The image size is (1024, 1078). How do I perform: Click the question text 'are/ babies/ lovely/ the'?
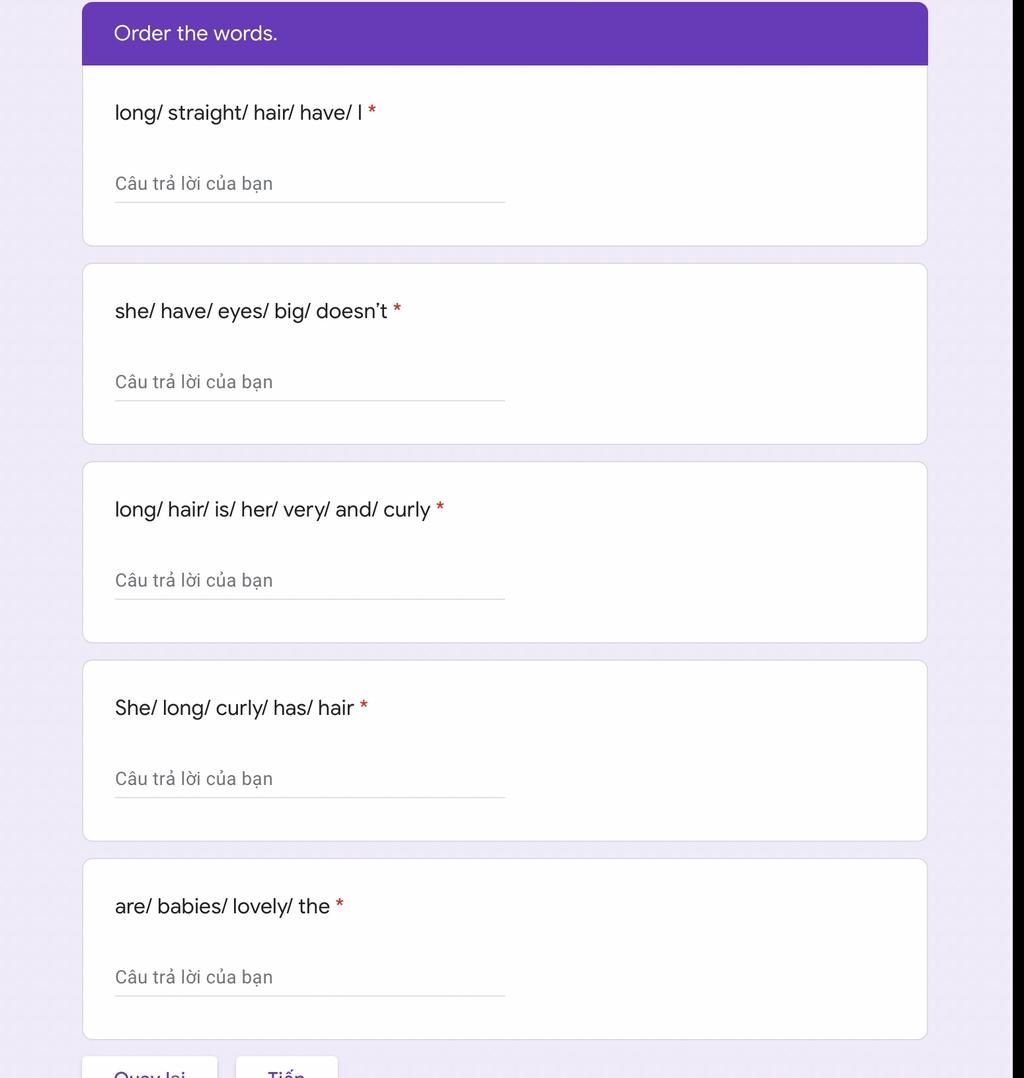coord(222,906)
